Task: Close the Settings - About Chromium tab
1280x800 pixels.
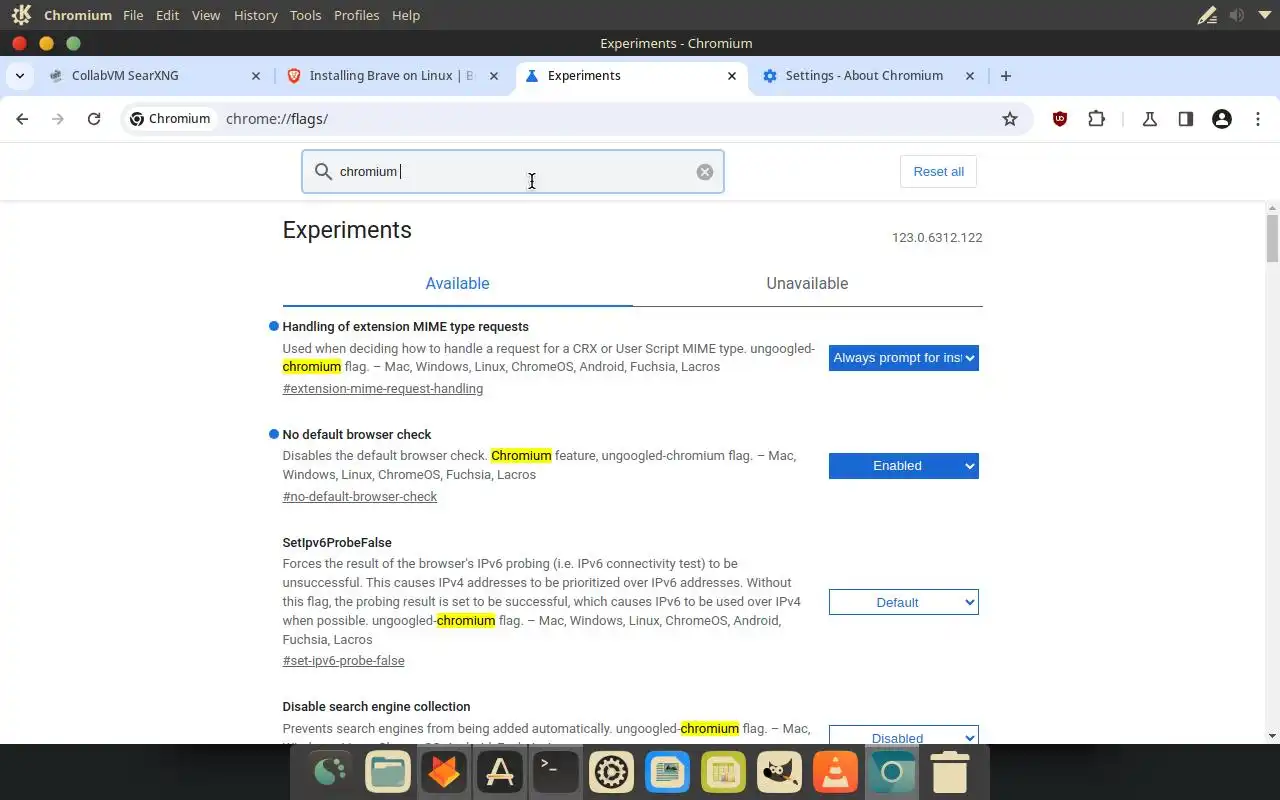Action: [970, 76]
